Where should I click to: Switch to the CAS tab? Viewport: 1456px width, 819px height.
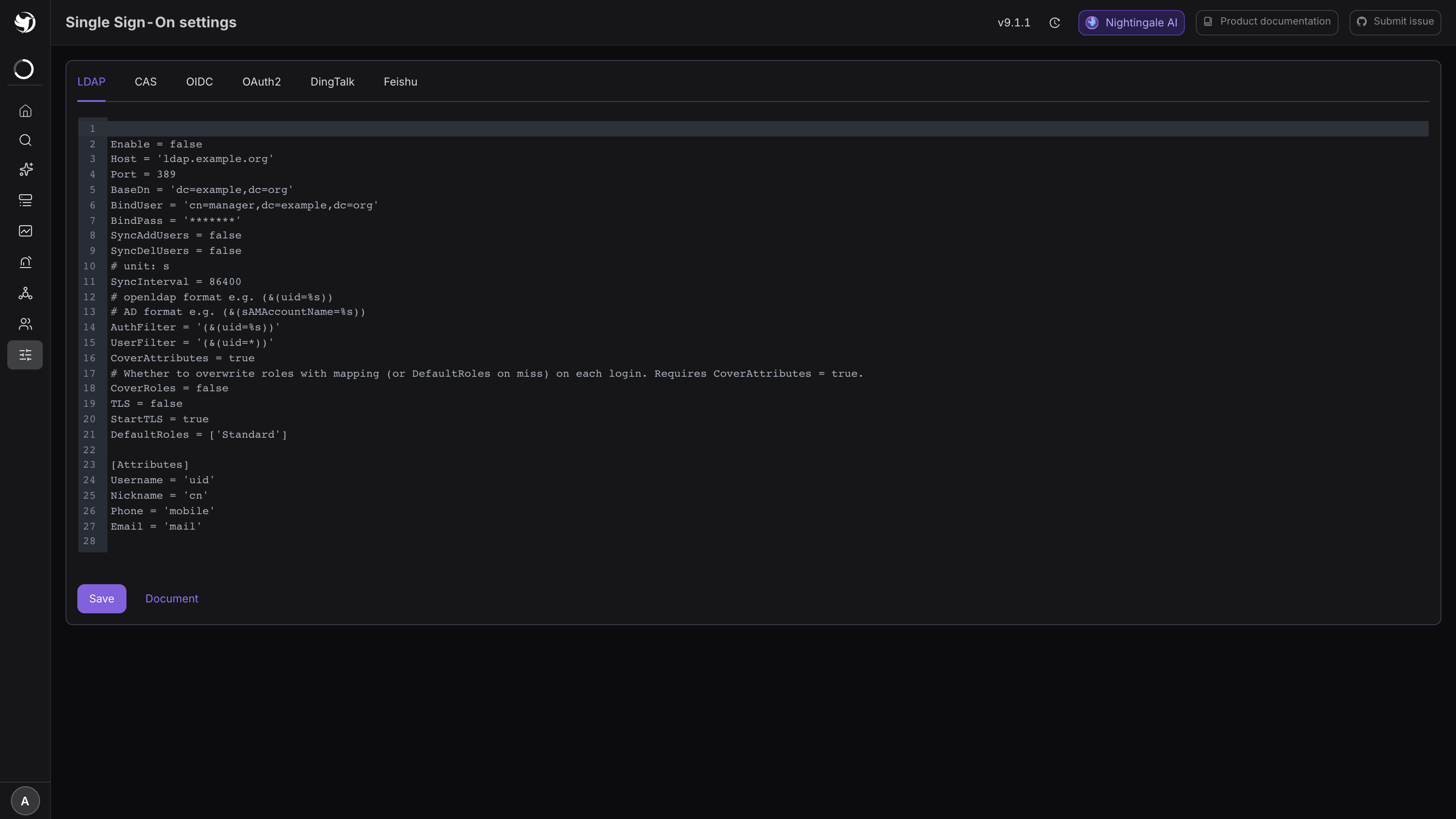point(146,82)
